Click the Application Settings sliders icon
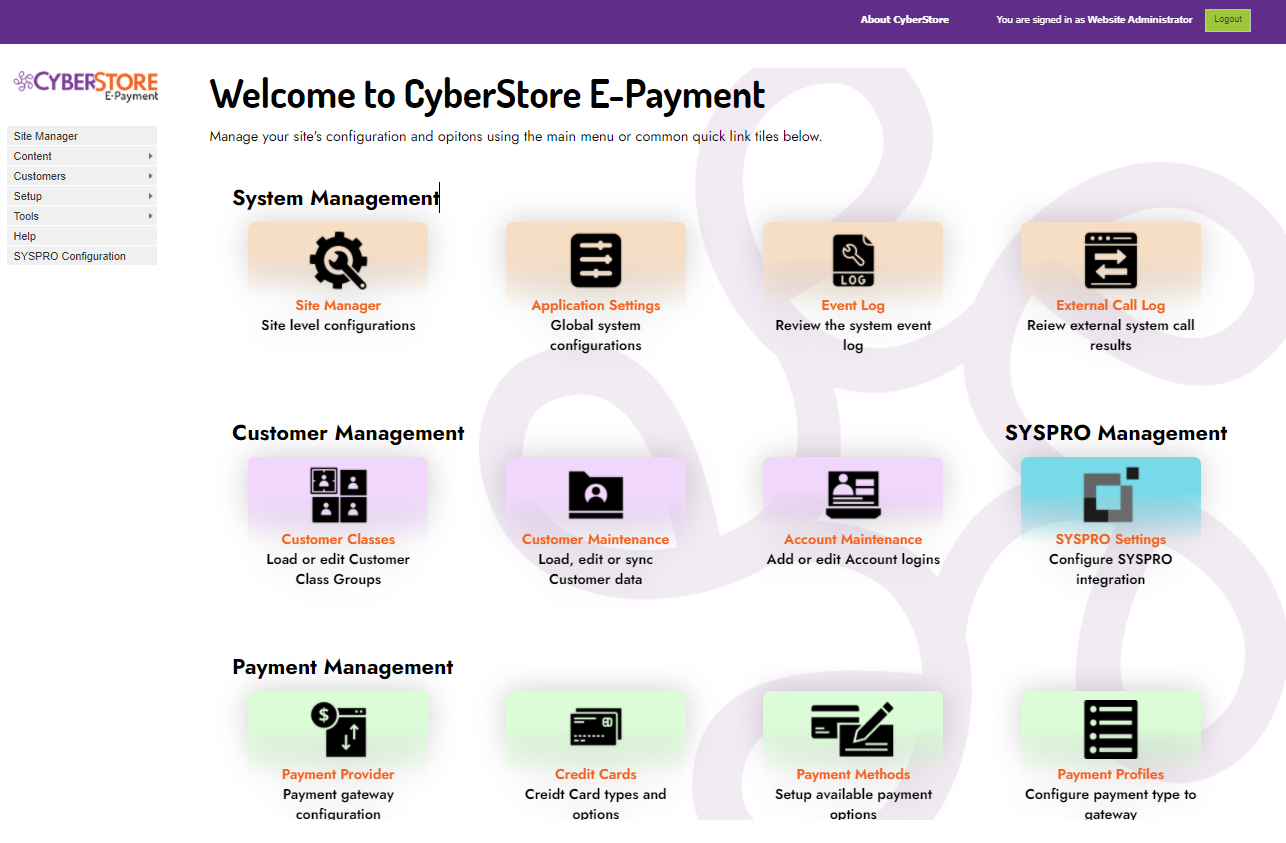Viewport: 1286px width, 843px height. click(595, 260)
